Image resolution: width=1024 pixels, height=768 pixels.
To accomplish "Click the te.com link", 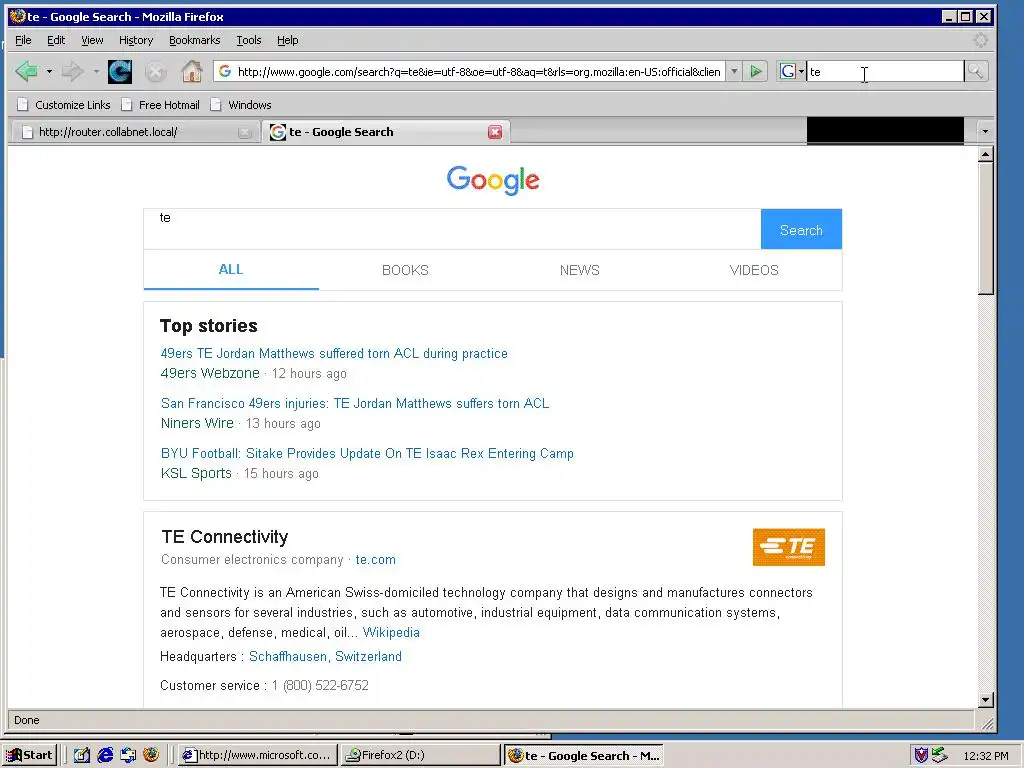I will click(376, 560).
